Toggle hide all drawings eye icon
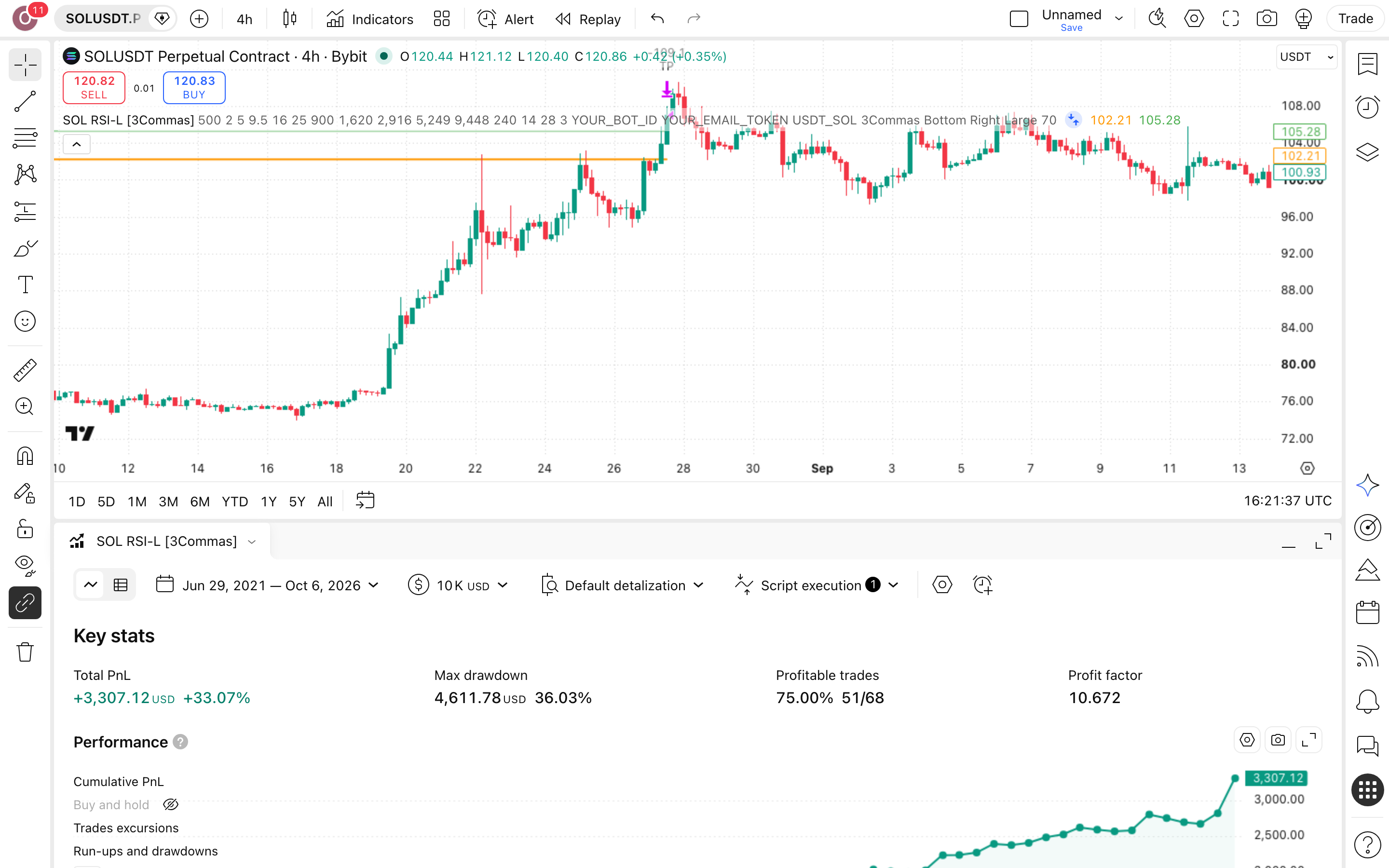Screen dimensions: 1389x868 (25, 566)
